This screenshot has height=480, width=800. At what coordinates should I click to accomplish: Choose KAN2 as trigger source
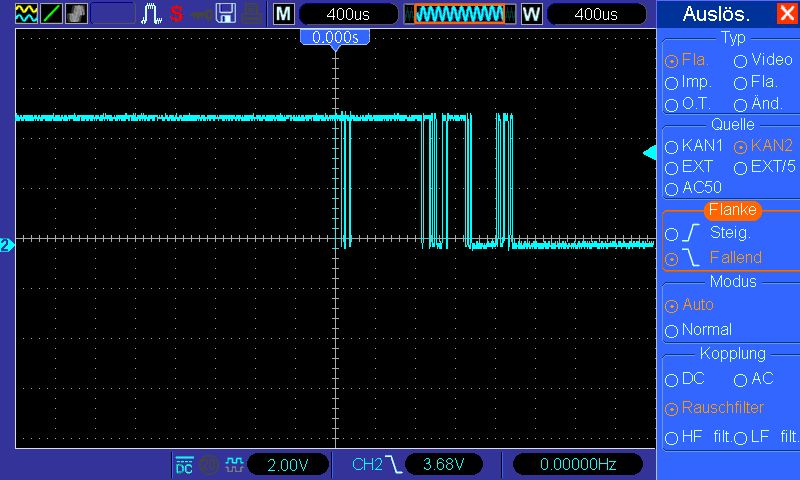(763, 146)
